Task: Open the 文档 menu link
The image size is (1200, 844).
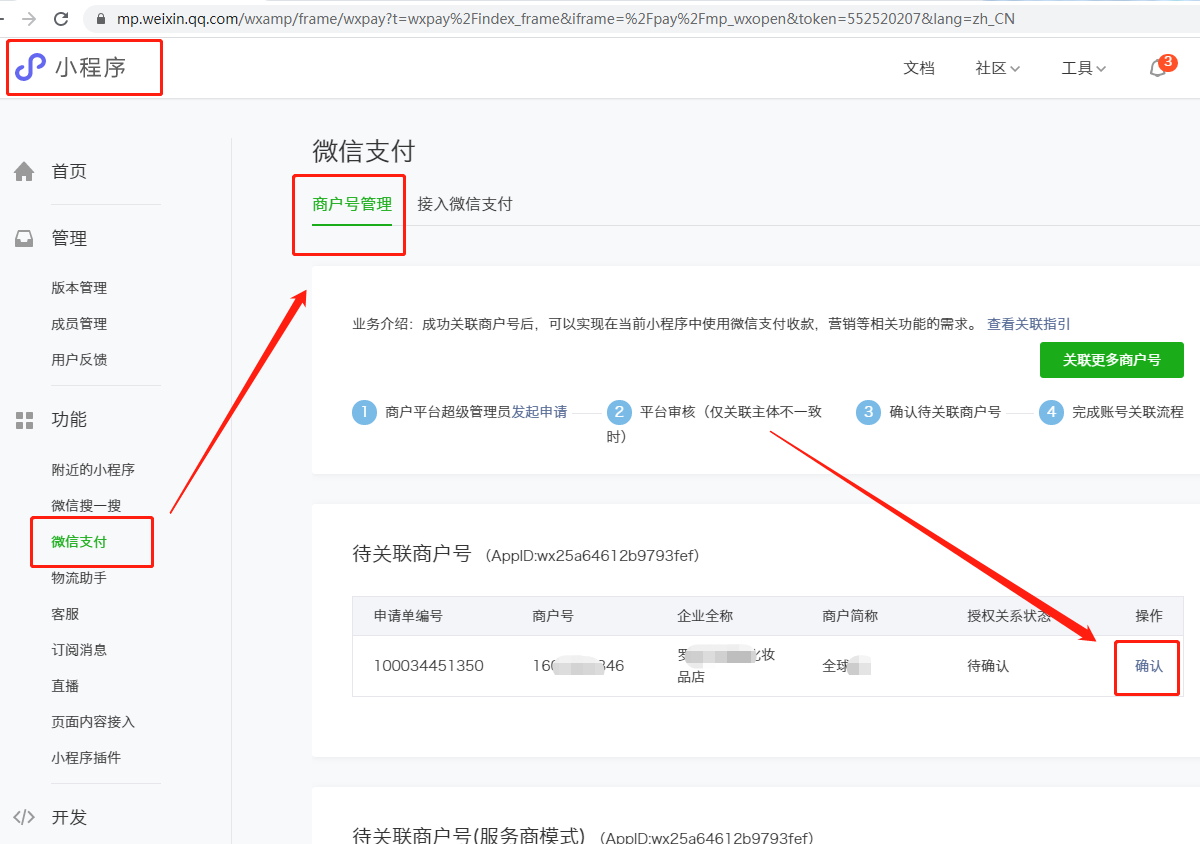Action: click(x=919, y=68)
